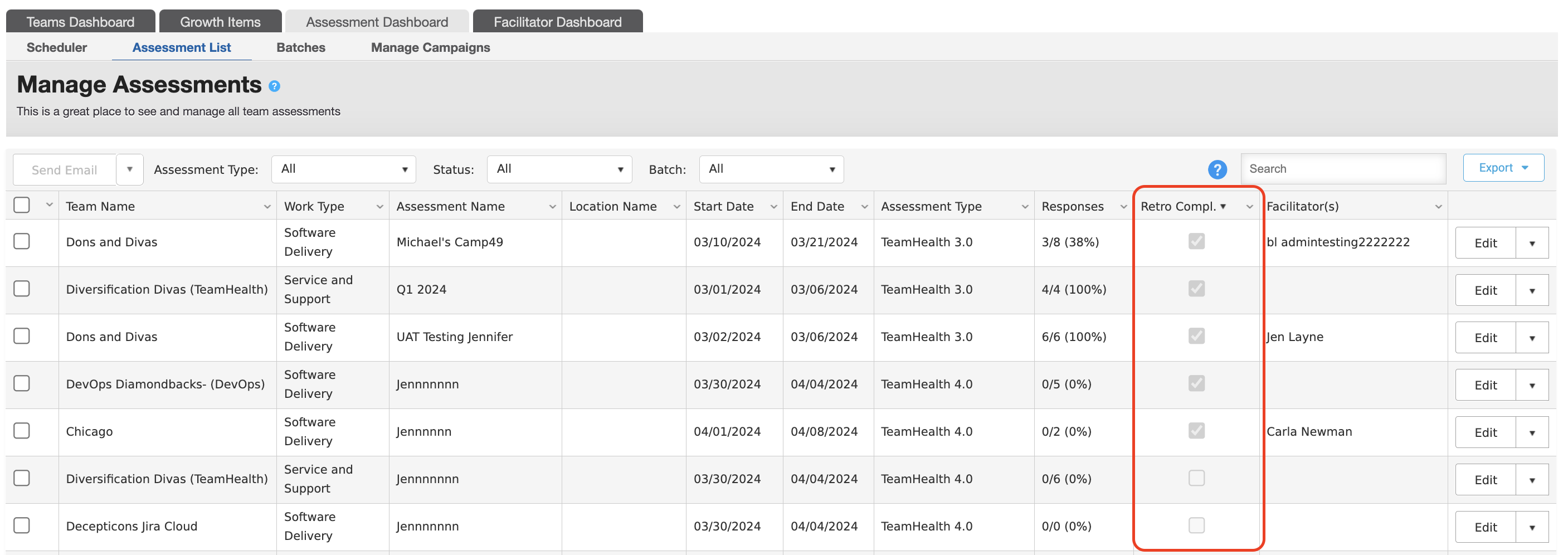This screenshot has height=555, width=1568.
Task: Expand Edit dropdown arrow for Chicago row
Action: (x=1532, y=432)
